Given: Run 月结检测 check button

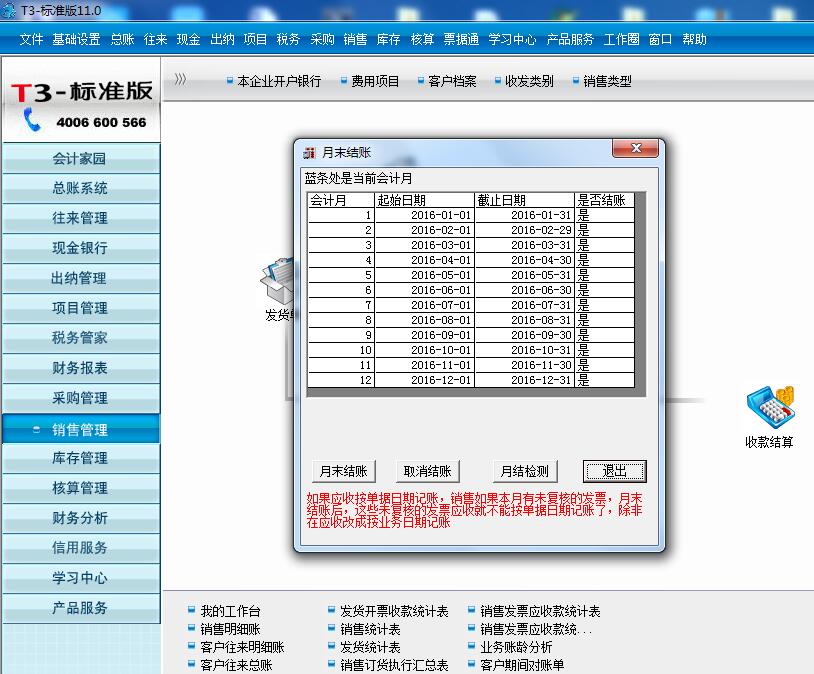Looking at the screenshot, I should click(525, 471).
